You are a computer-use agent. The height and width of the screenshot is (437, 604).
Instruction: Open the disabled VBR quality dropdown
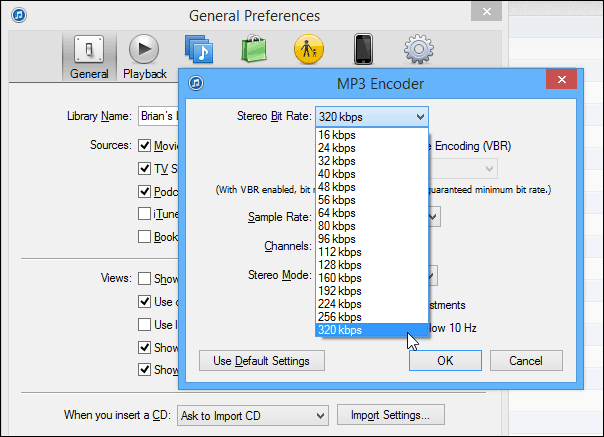[x=463, y=169]
